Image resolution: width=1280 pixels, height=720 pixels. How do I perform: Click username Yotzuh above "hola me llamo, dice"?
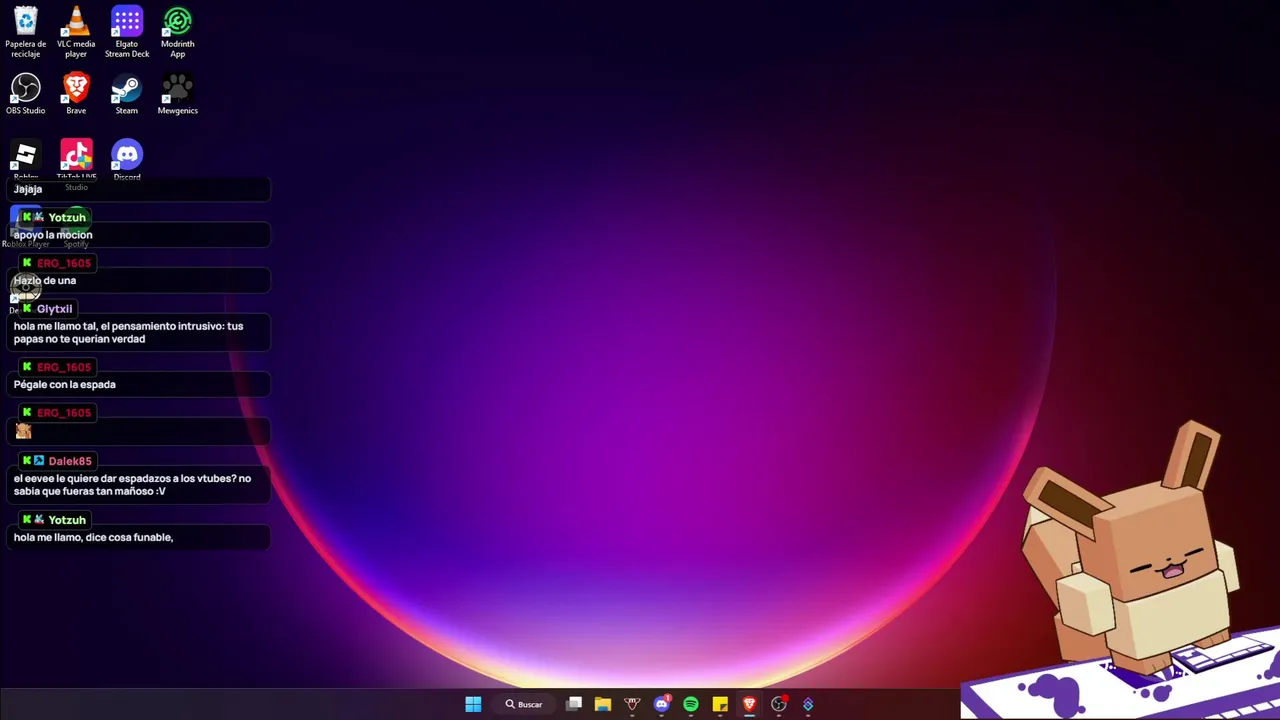[67, 520]
